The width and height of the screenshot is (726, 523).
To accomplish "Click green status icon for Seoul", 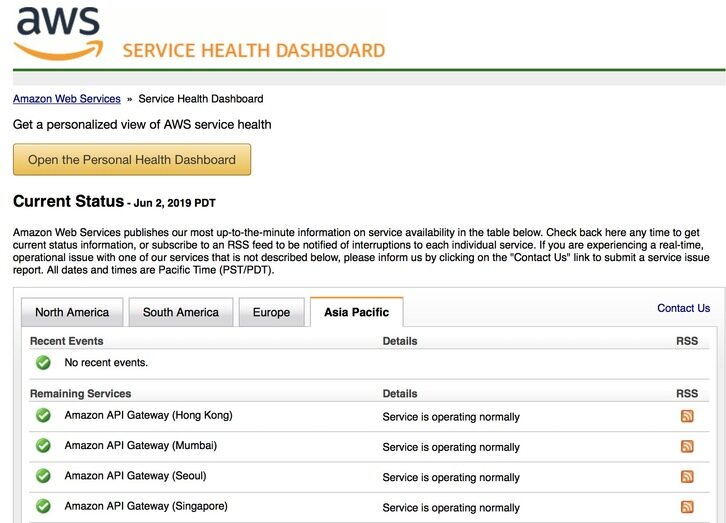I will click(43, 476).
